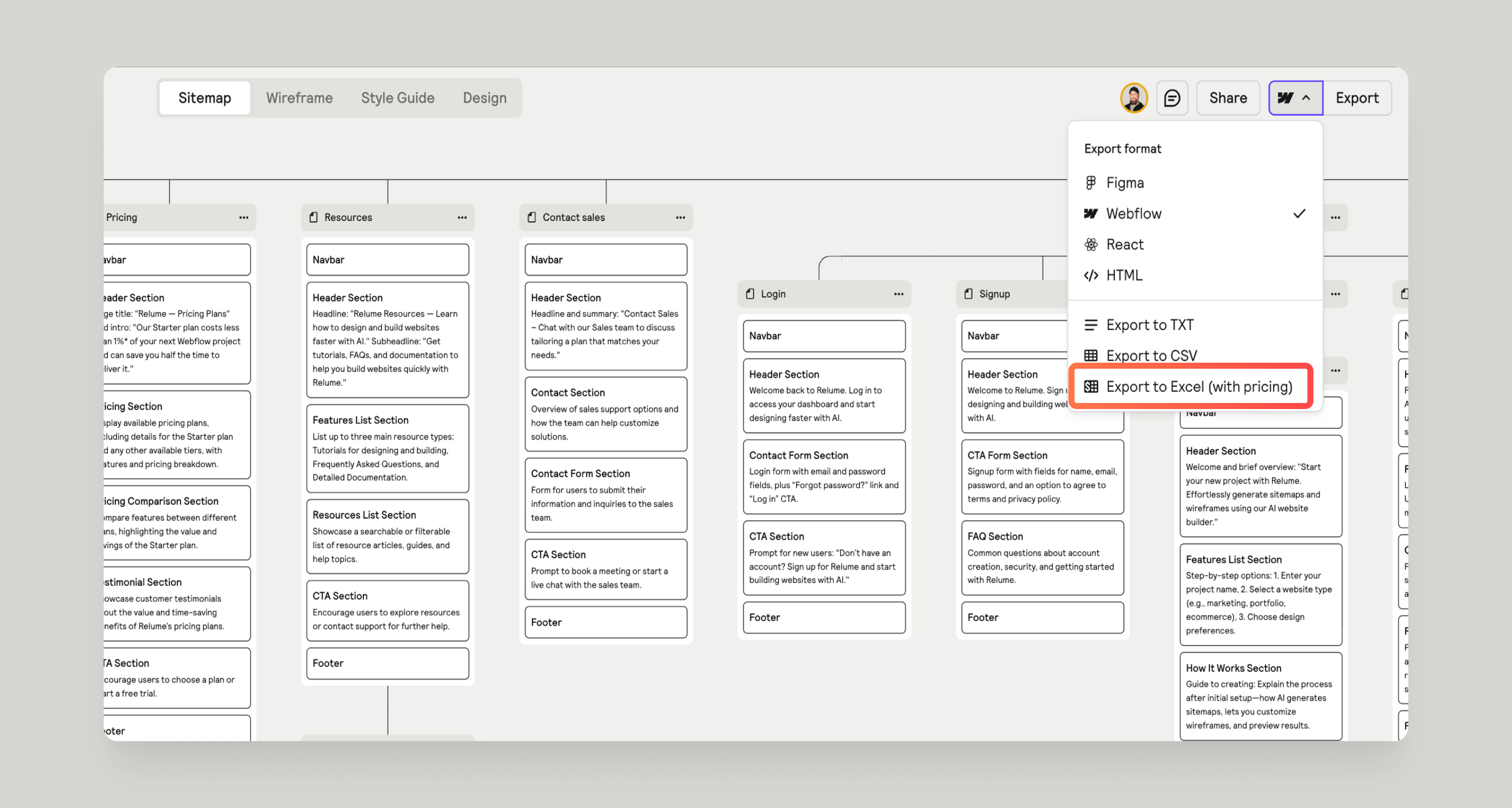The width and height of the screenshot is (1512, 808).
Task: Click the page icon beside Login
Action: pyautogui.click(x=750, y=293)
